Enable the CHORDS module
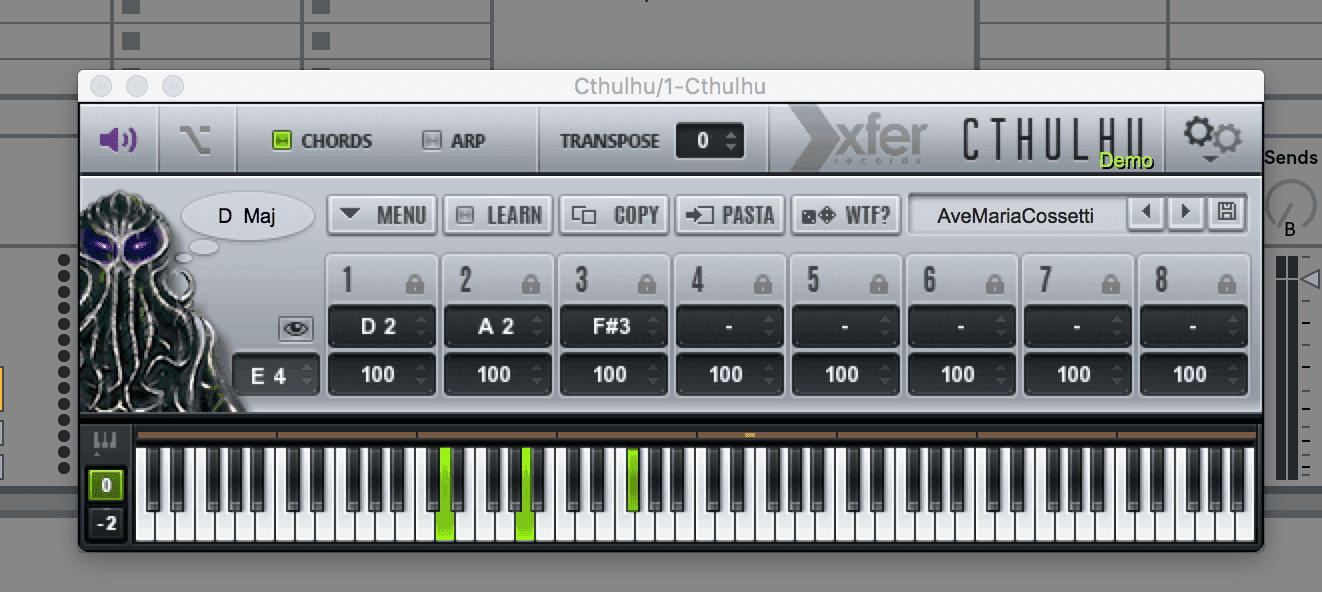 (282, 141)
